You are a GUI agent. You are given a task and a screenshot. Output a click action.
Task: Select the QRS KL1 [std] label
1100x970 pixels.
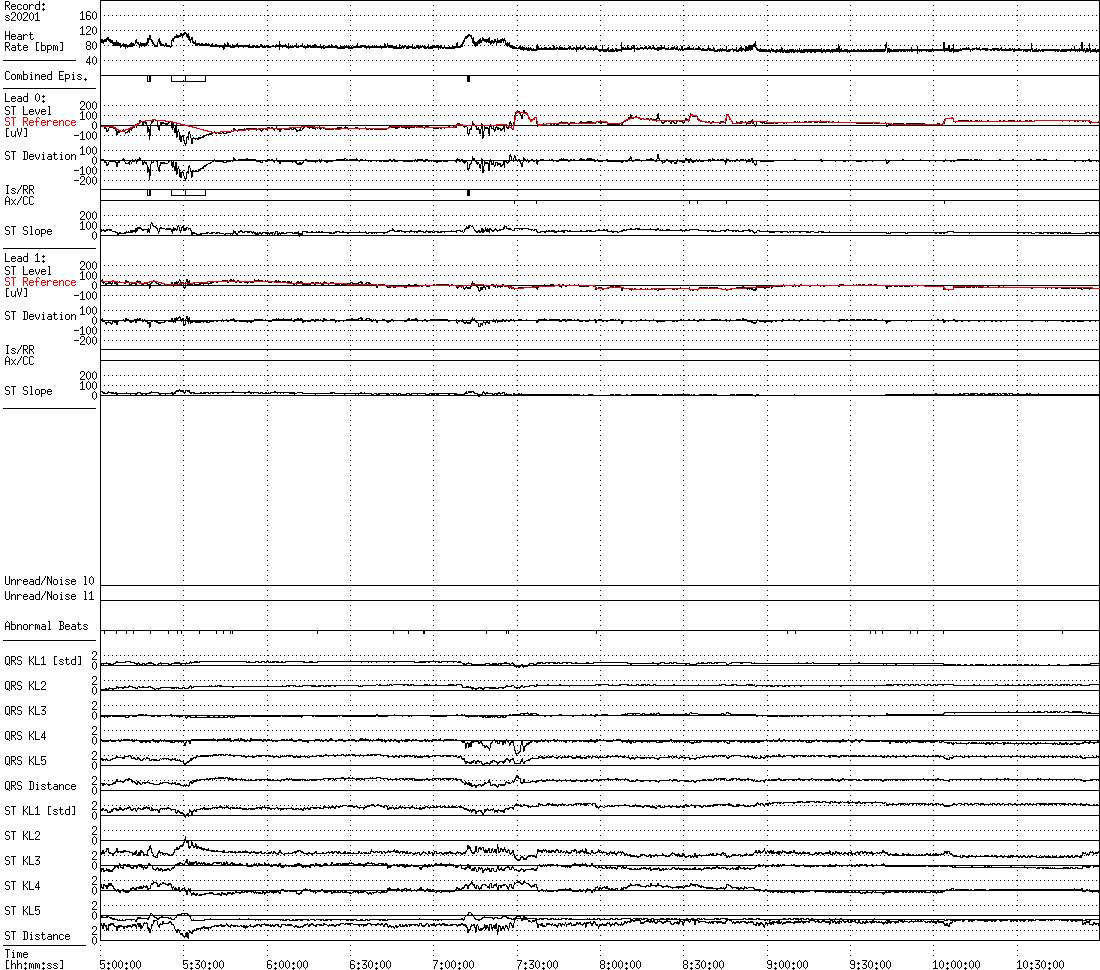[43, 661]
